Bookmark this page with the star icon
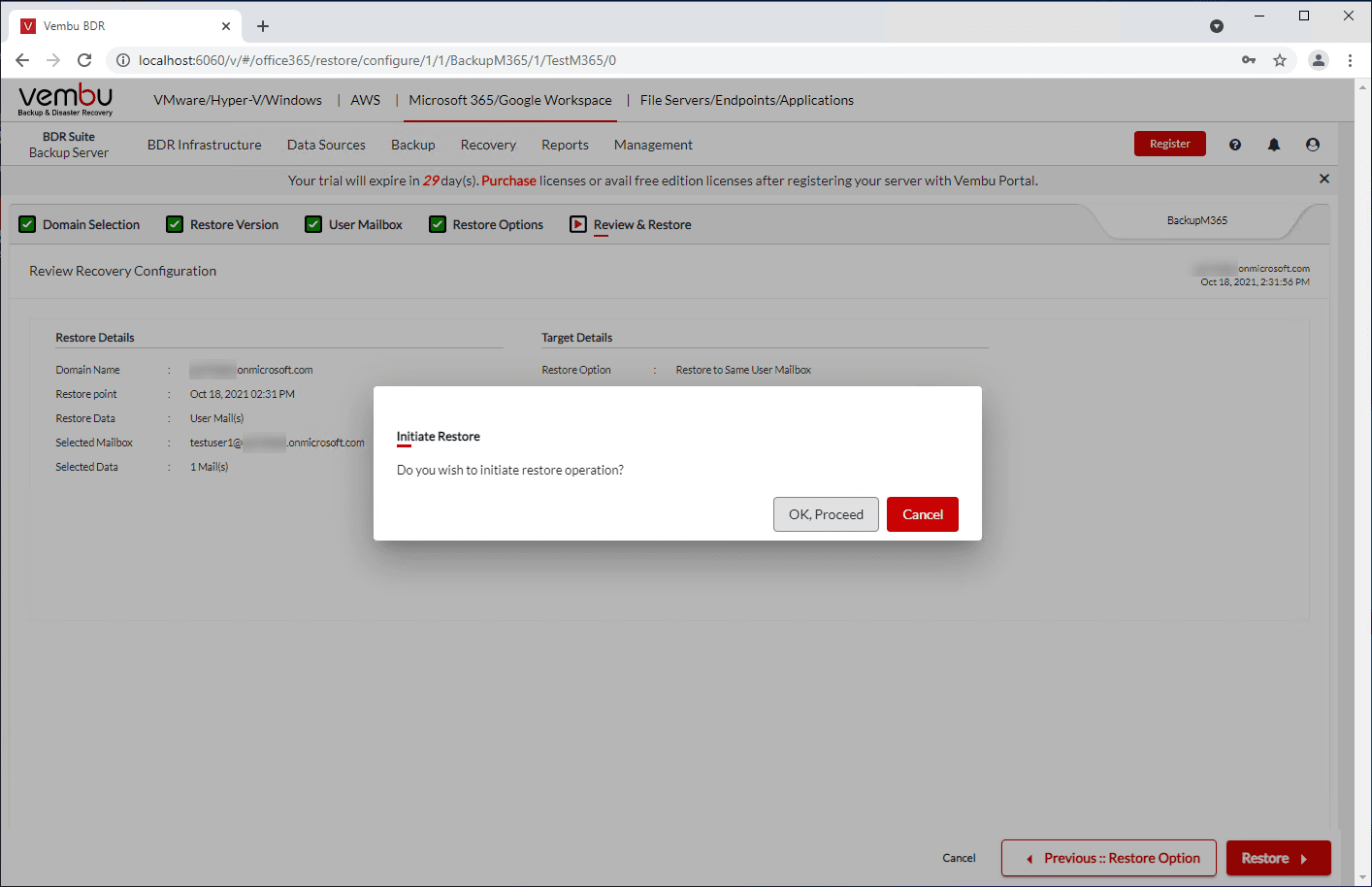The image size is (1372, 887). point(1280,60)
